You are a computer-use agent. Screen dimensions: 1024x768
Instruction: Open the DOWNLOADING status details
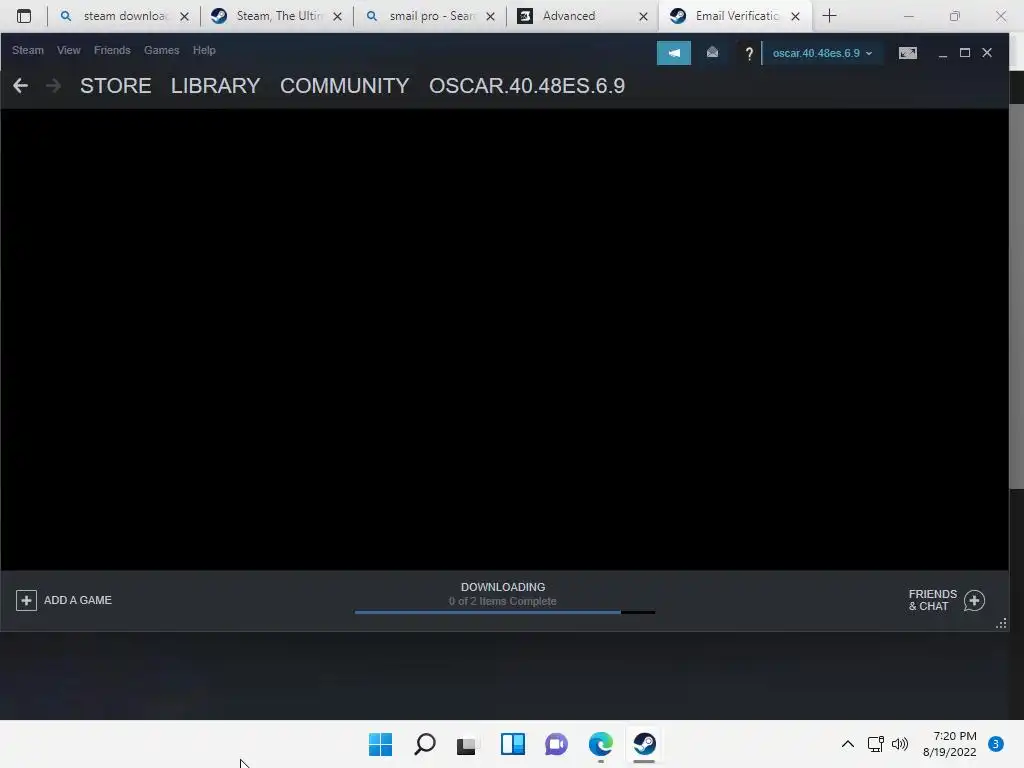point(503,587)
